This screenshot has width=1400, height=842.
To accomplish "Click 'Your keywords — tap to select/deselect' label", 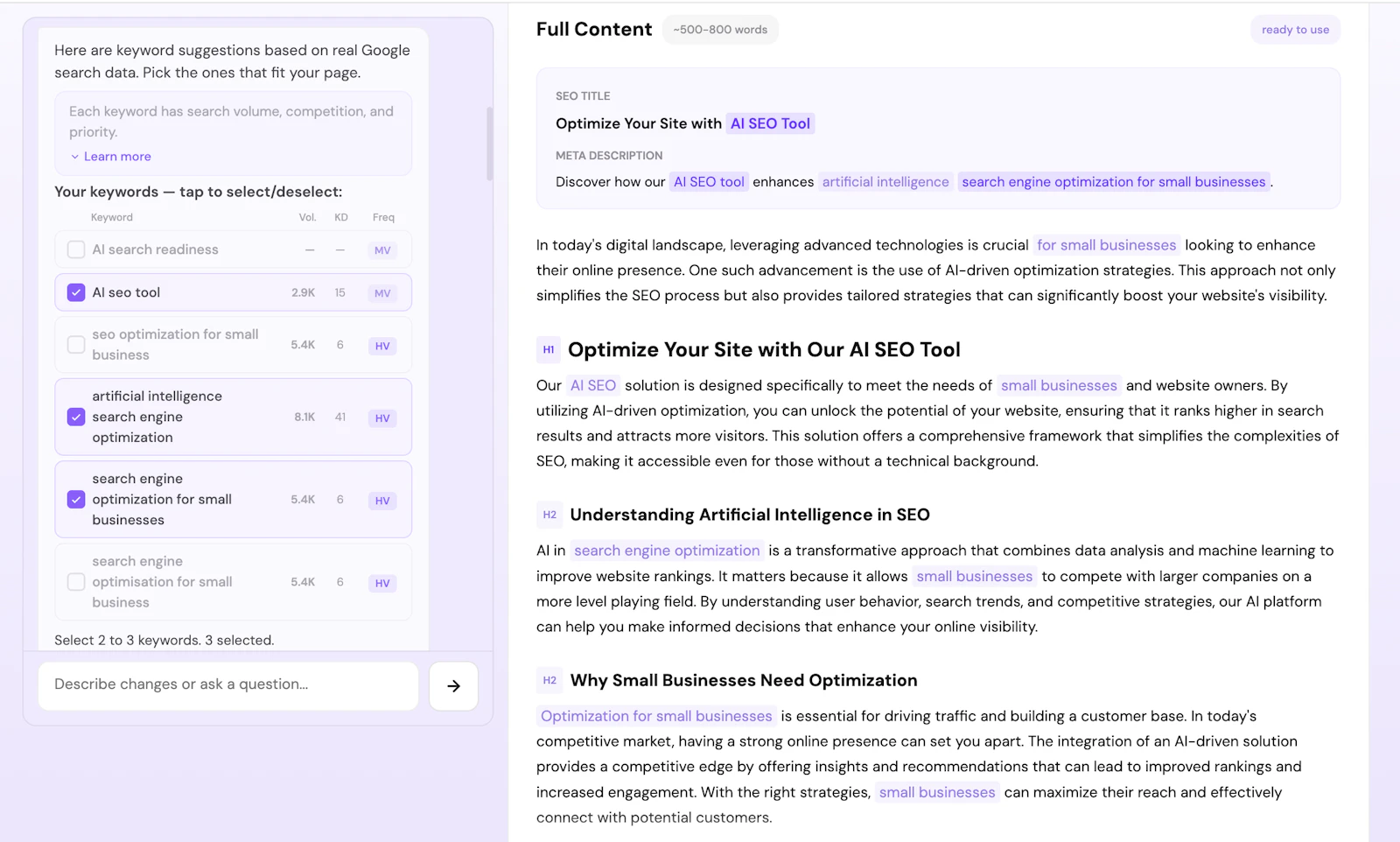I will tap(199, 192).
